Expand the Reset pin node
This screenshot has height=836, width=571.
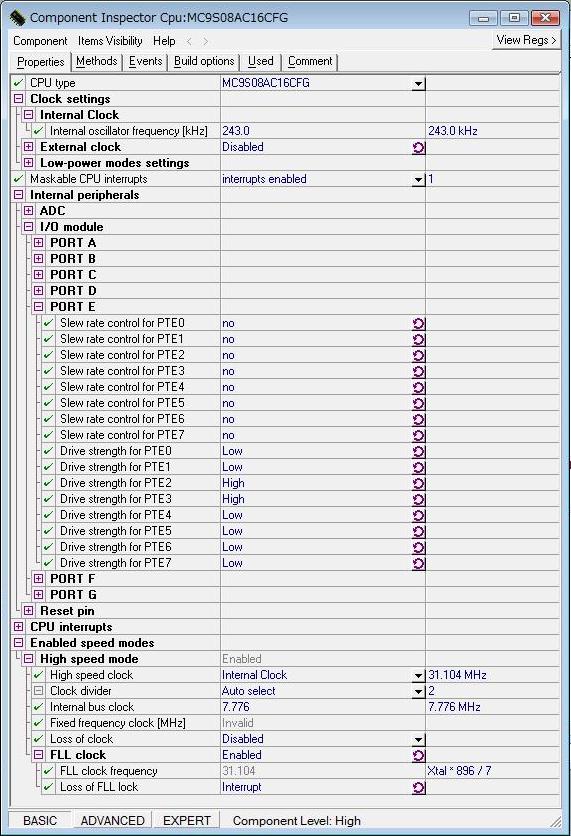click(29, 610)
